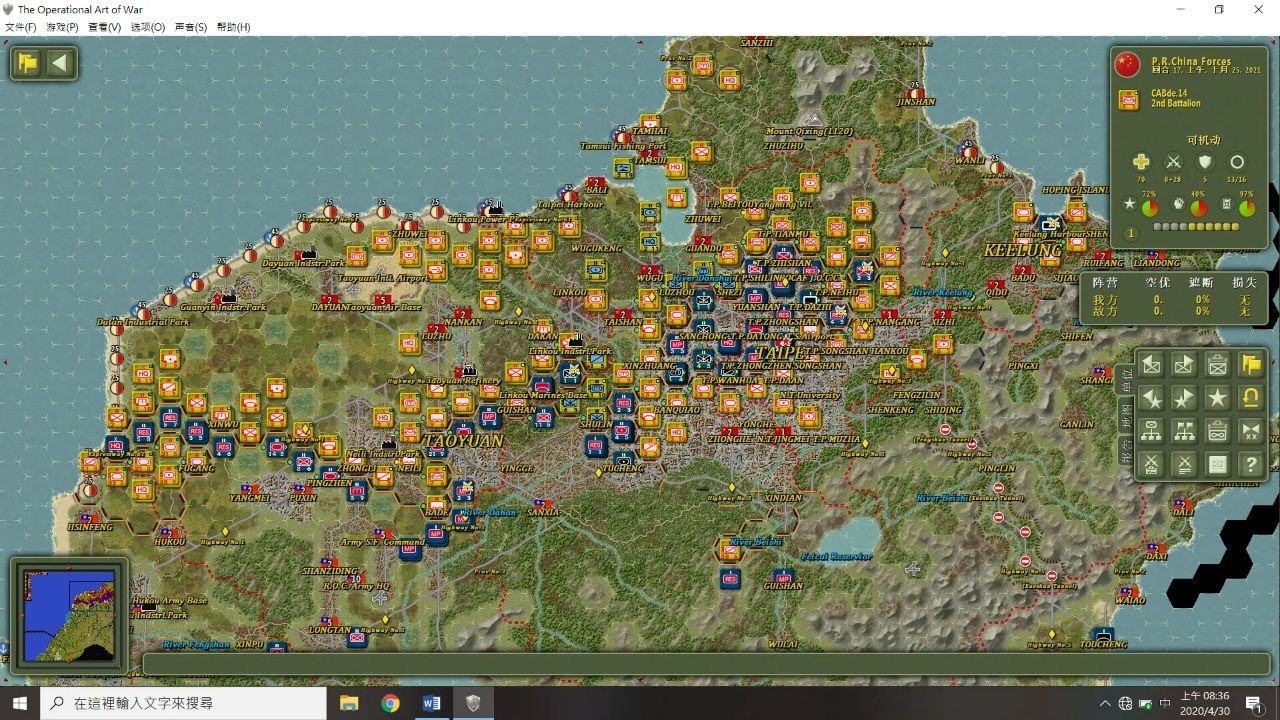This screenshot has height=720, width=1280.
Task: Click the white star formation icon
Action: point(1217,398)
